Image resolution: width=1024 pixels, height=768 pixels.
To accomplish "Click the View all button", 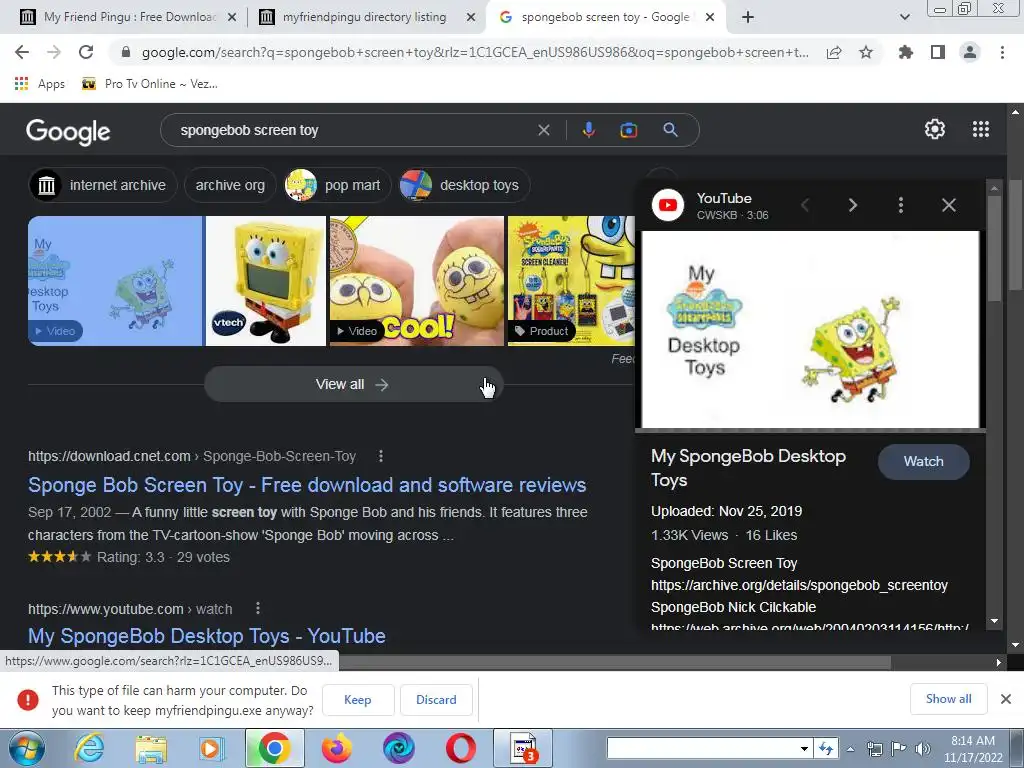I will click(x=353, y=385).
